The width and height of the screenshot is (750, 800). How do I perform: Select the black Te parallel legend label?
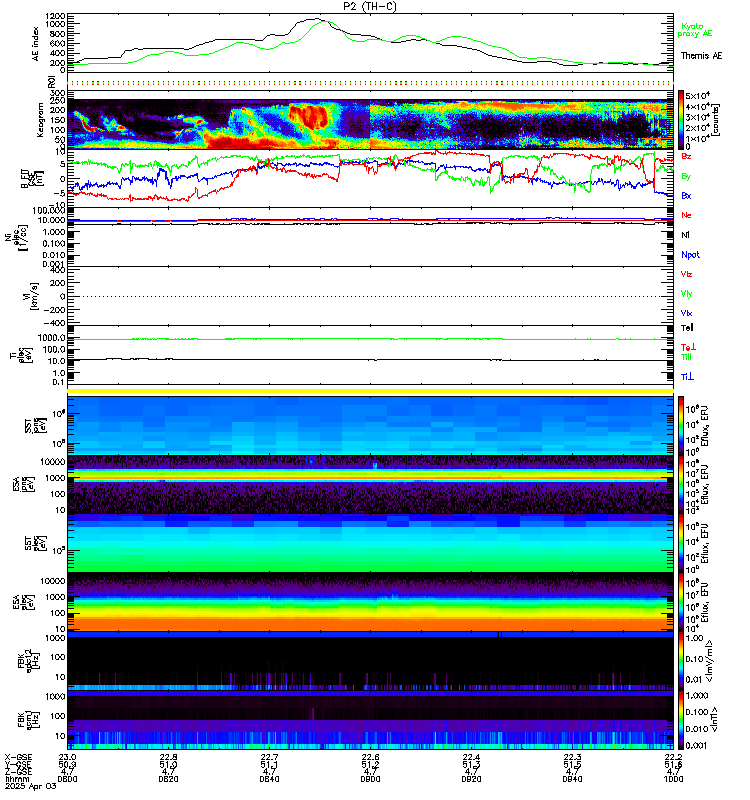[687, 328]
